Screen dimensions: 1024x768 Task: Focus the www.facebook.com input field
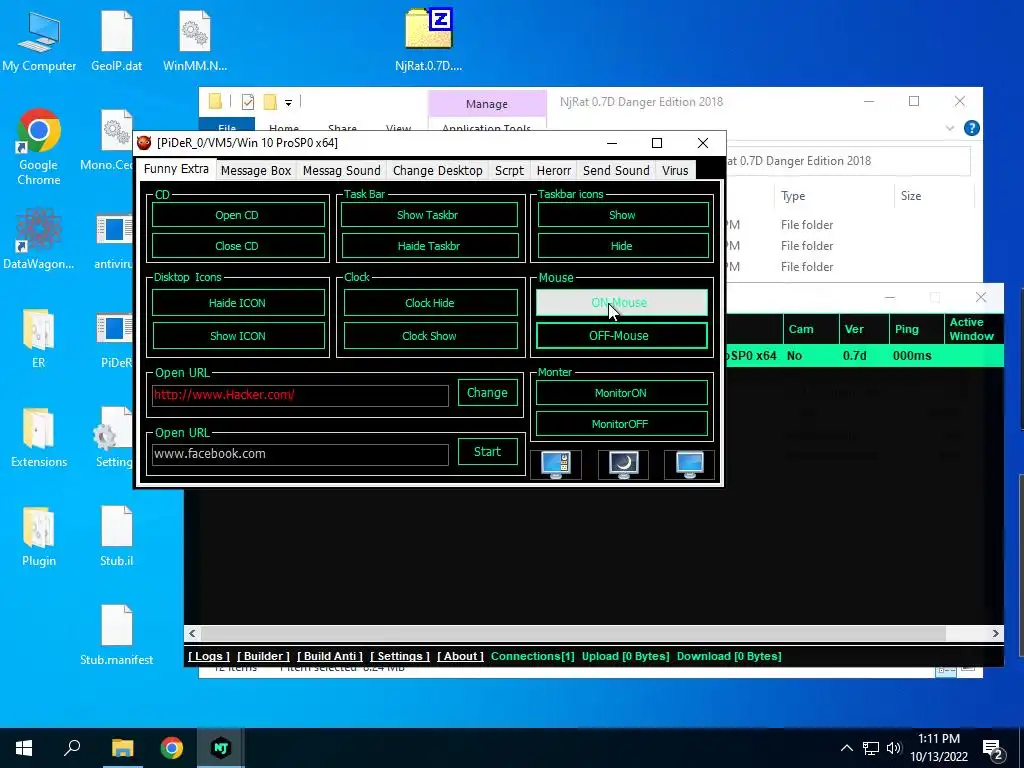click(300, 454)
